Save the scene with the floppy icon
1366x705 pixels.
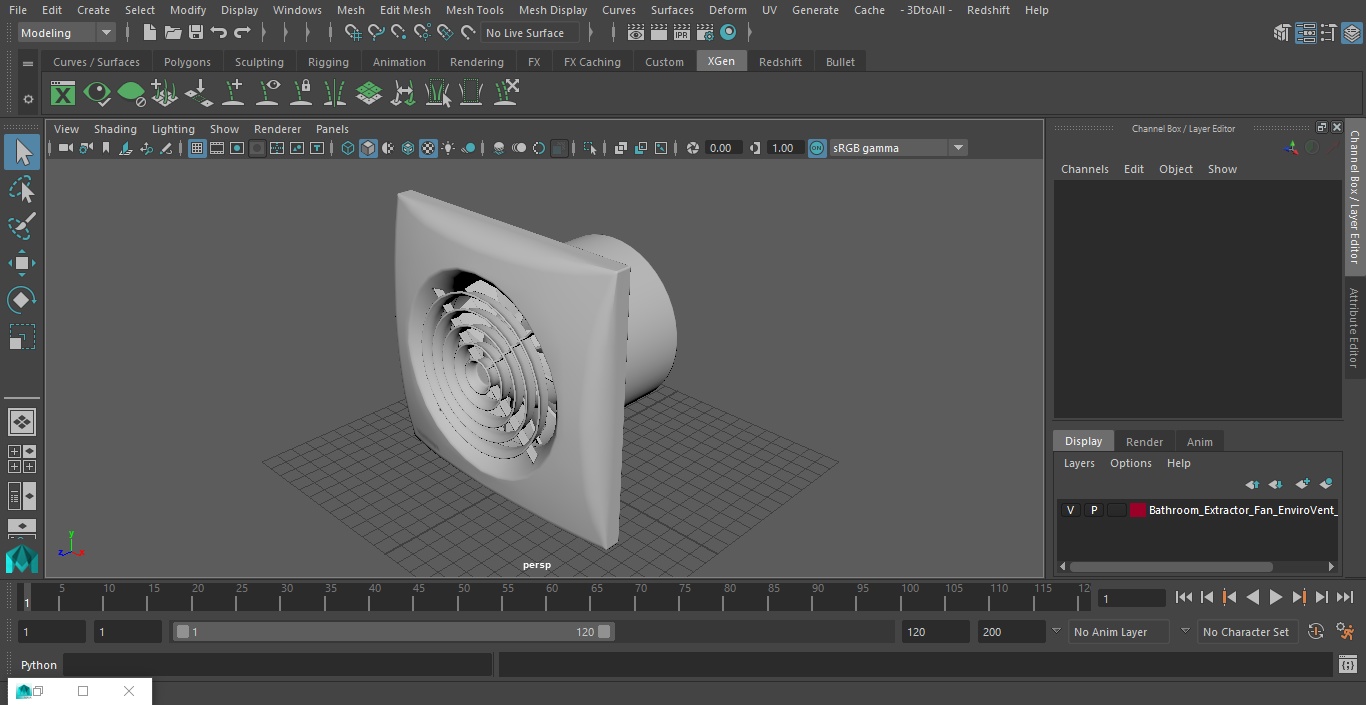(196, 33)
